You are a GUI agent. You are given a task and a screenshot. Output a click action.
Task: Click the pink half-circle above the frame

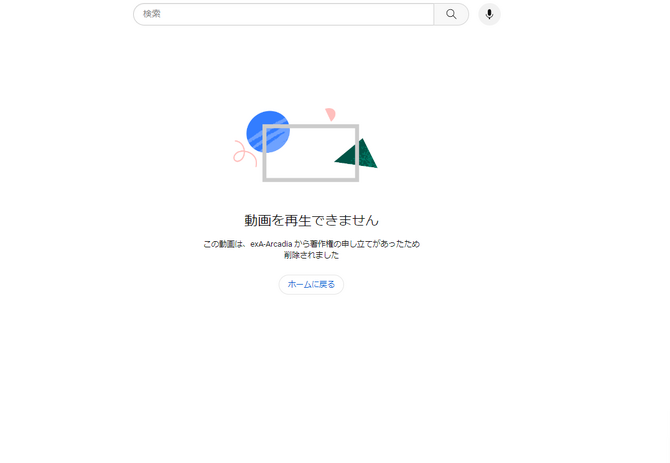point(331,114)
